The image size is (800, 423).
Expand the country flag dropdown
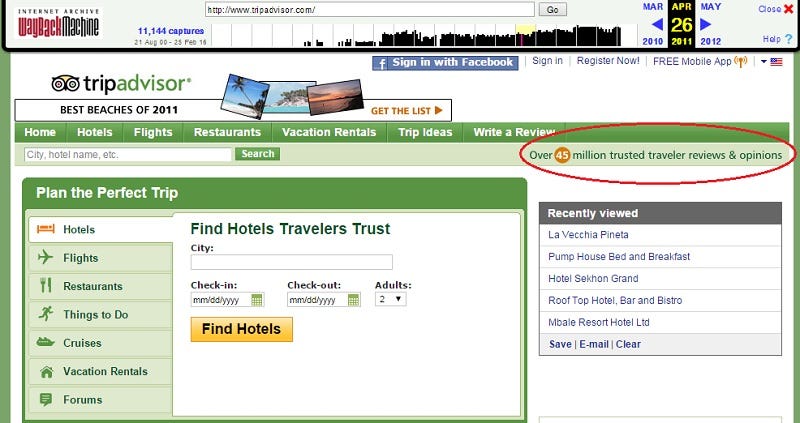click(x=771, y=62)
